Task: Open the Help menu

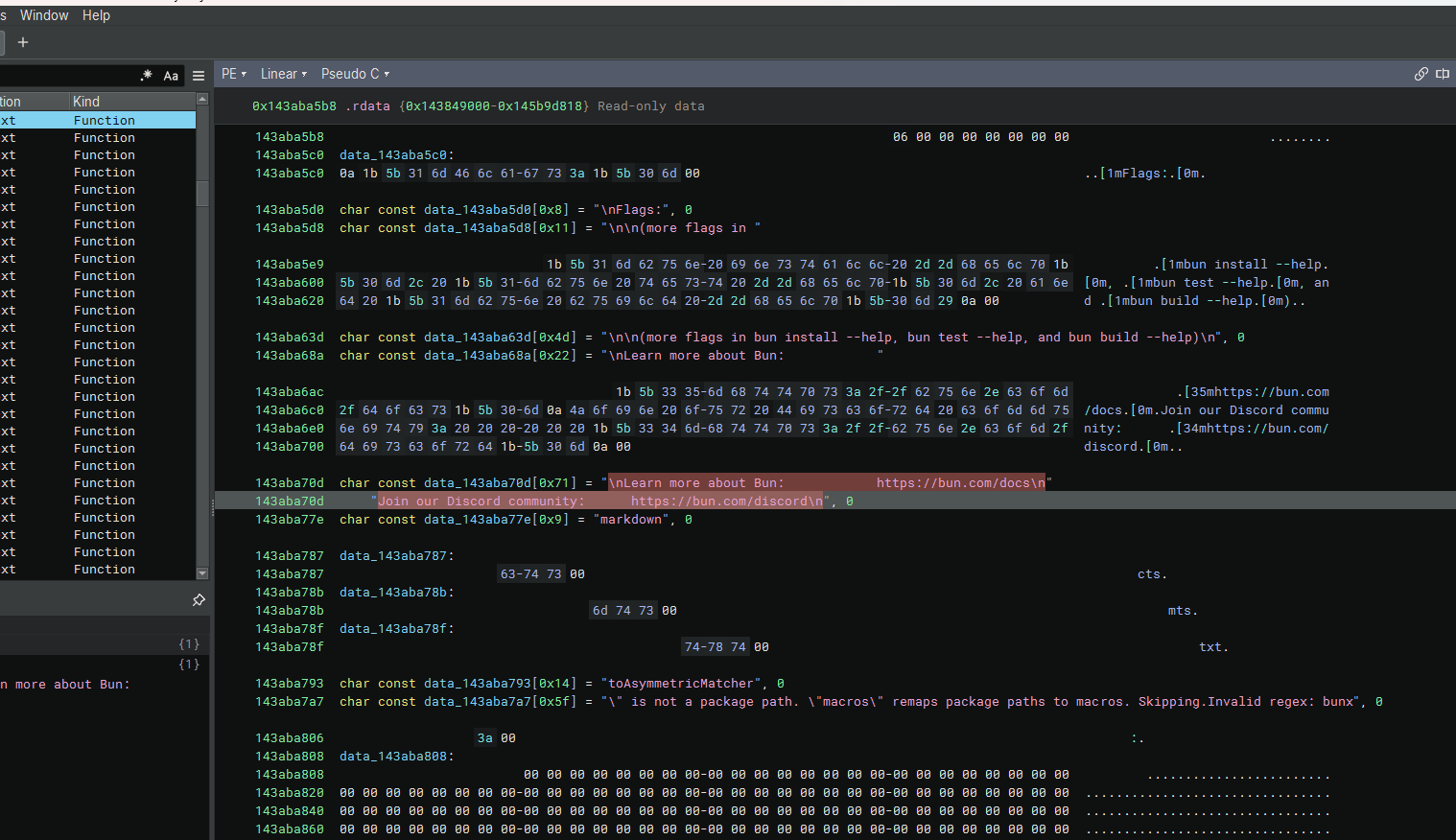Action: tap(96, 15)
